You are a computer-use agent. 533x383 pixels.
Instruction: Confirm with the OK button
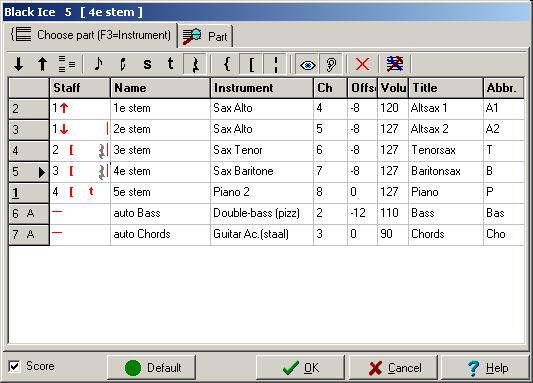click(300, 367)
